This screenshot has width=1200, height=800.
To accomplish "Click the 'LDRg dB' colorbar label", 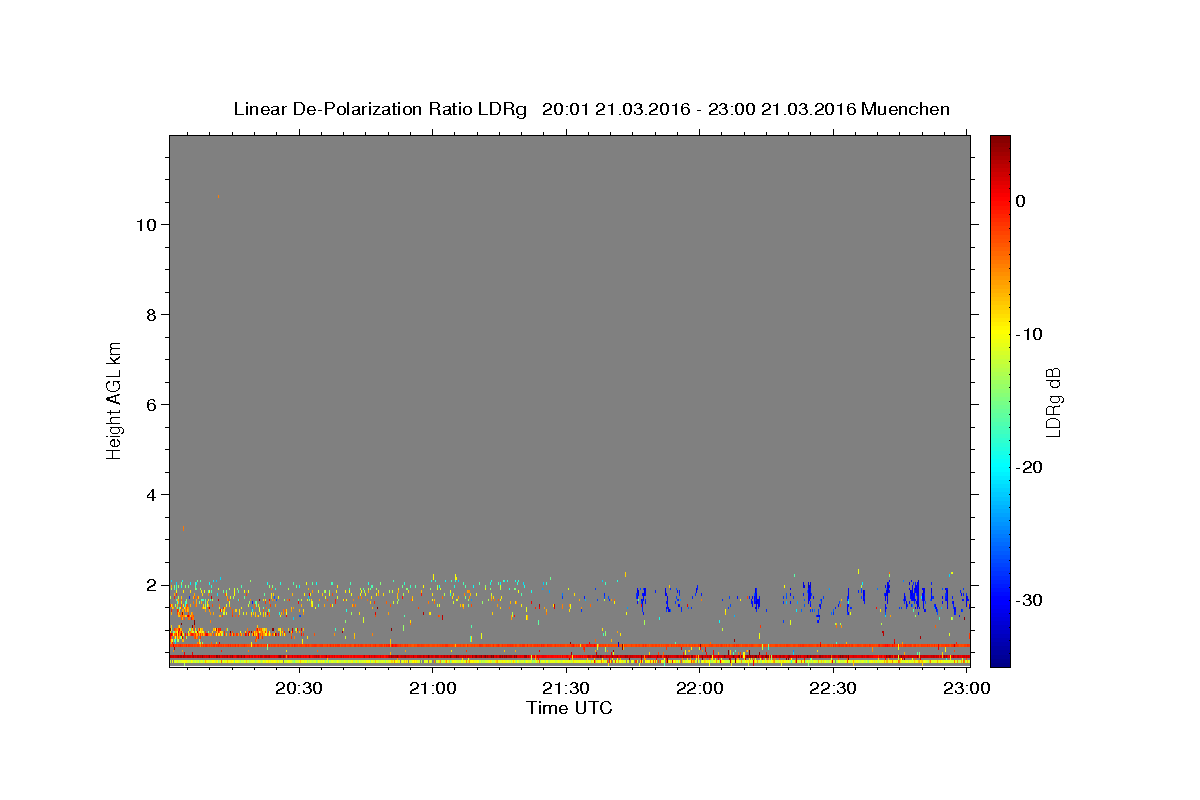I will point(1053,402).
